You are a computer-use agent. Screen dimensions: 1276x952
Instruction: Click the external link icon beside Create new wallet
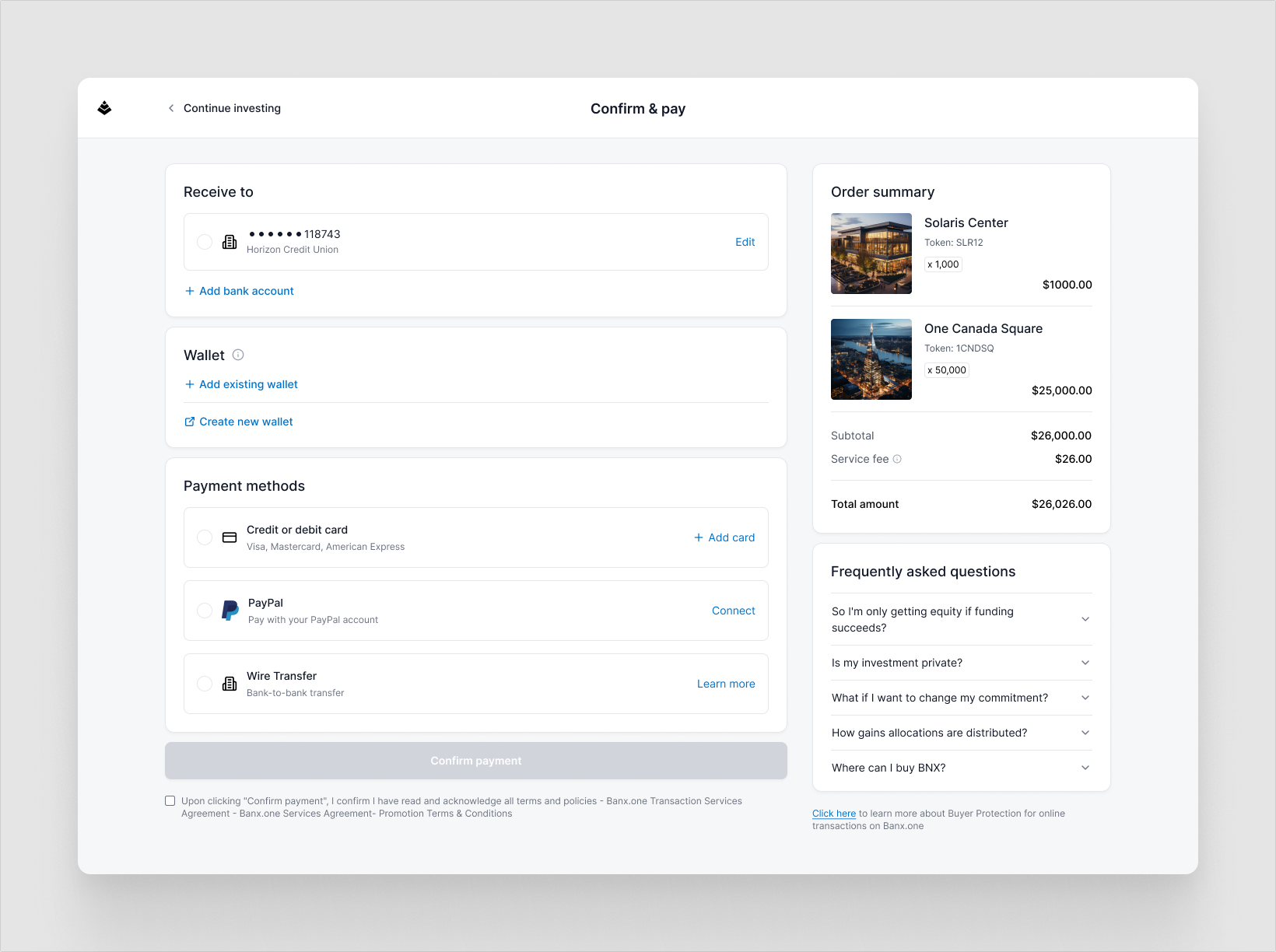[189, 422]
